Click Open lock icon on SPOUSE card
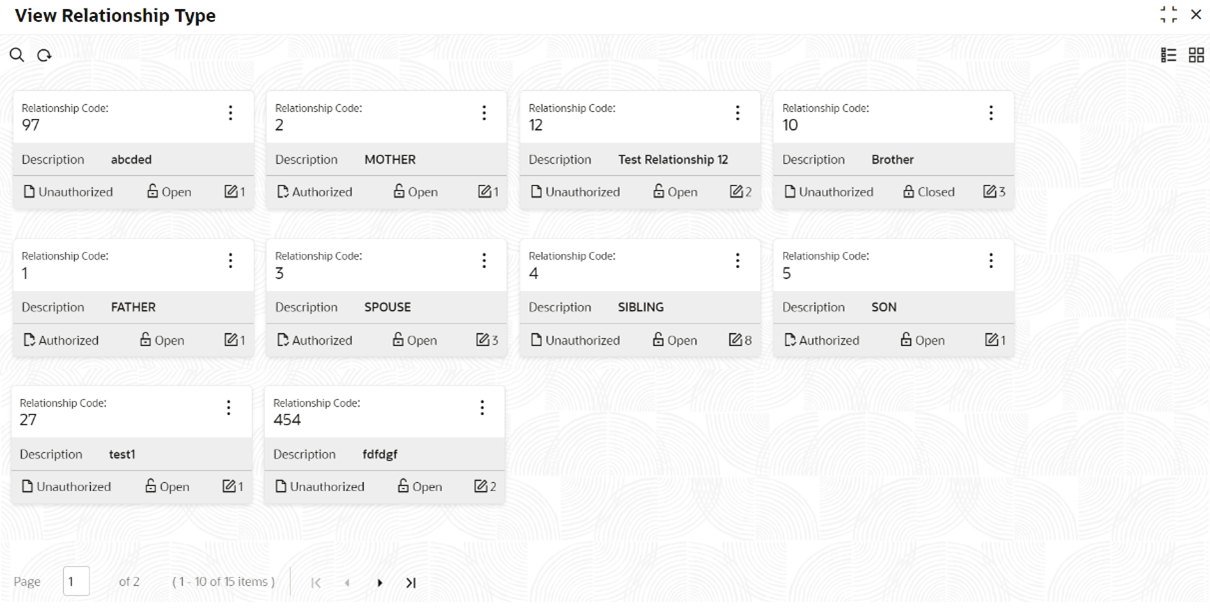The image size is (1210, 612). pyautogui.click(x=399, y=340)
